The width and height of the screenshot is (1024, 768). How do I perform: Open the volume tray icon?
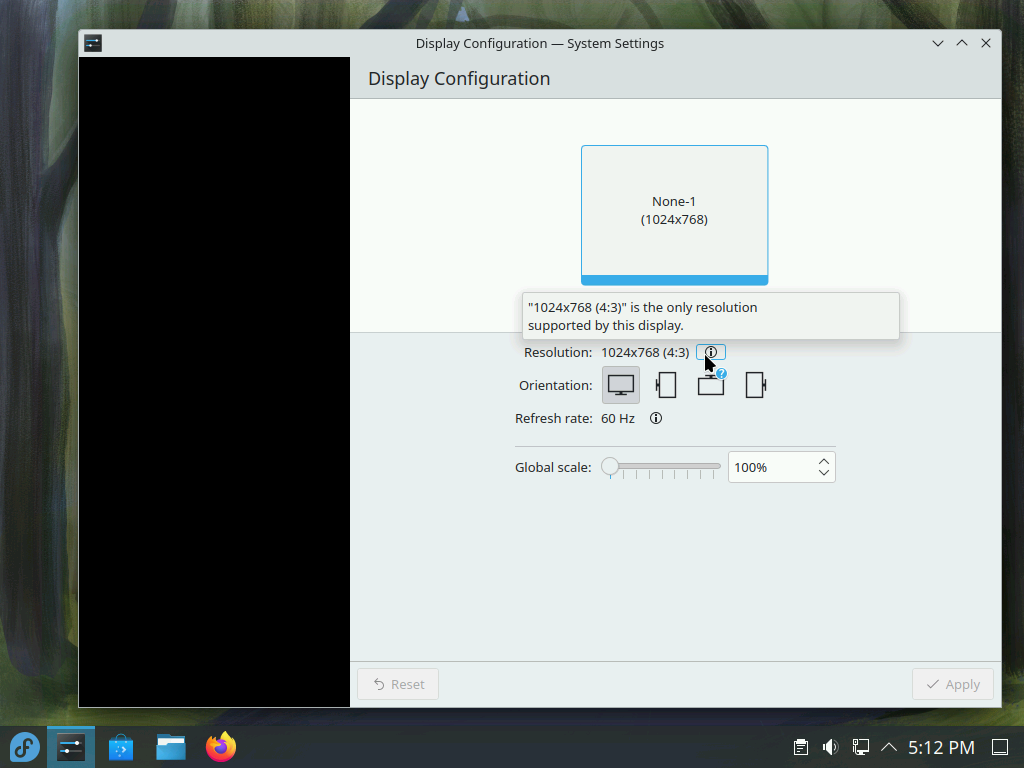(x=830, y=747)
